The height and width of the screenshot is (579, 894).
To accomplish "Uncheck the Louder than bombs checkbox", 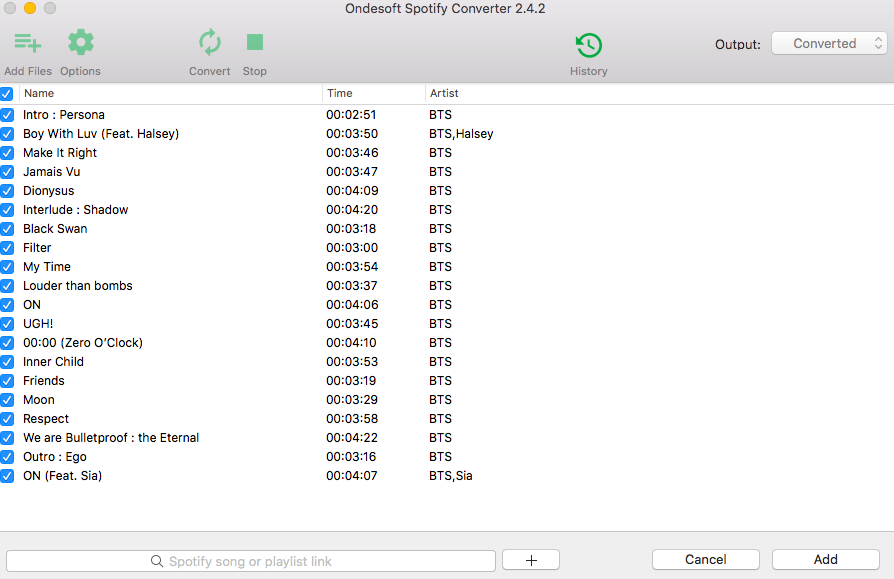I will tap(7, 286).
